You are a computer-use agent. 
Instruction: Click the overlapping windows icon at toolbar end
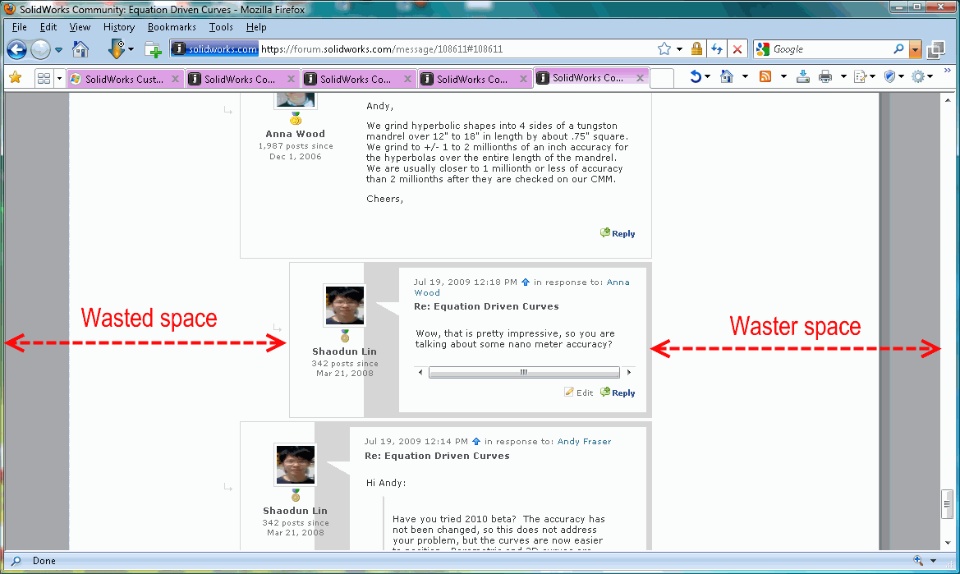pos(936,50)
